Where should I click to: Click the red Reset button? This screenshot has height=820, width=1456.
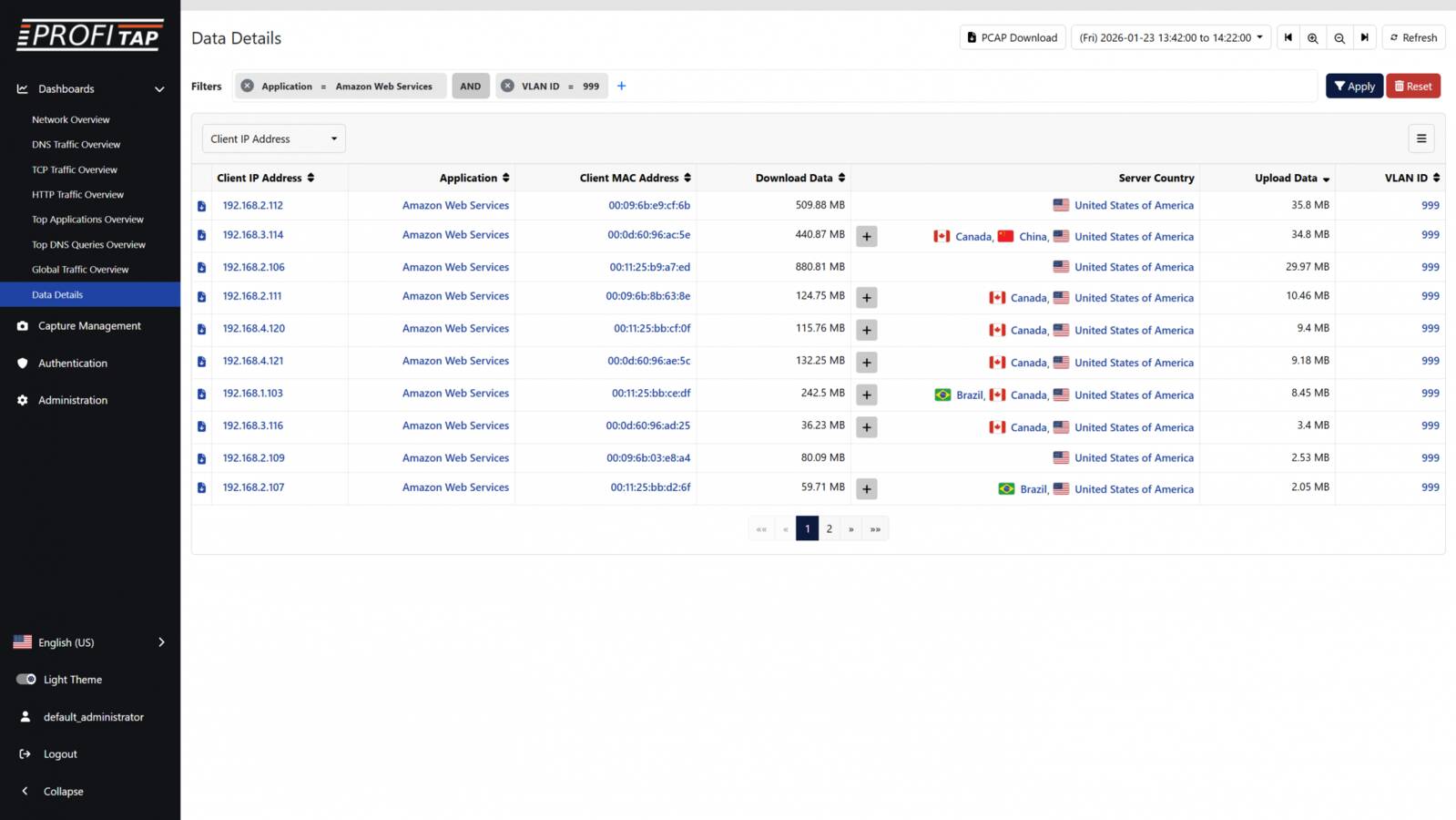1412,87
